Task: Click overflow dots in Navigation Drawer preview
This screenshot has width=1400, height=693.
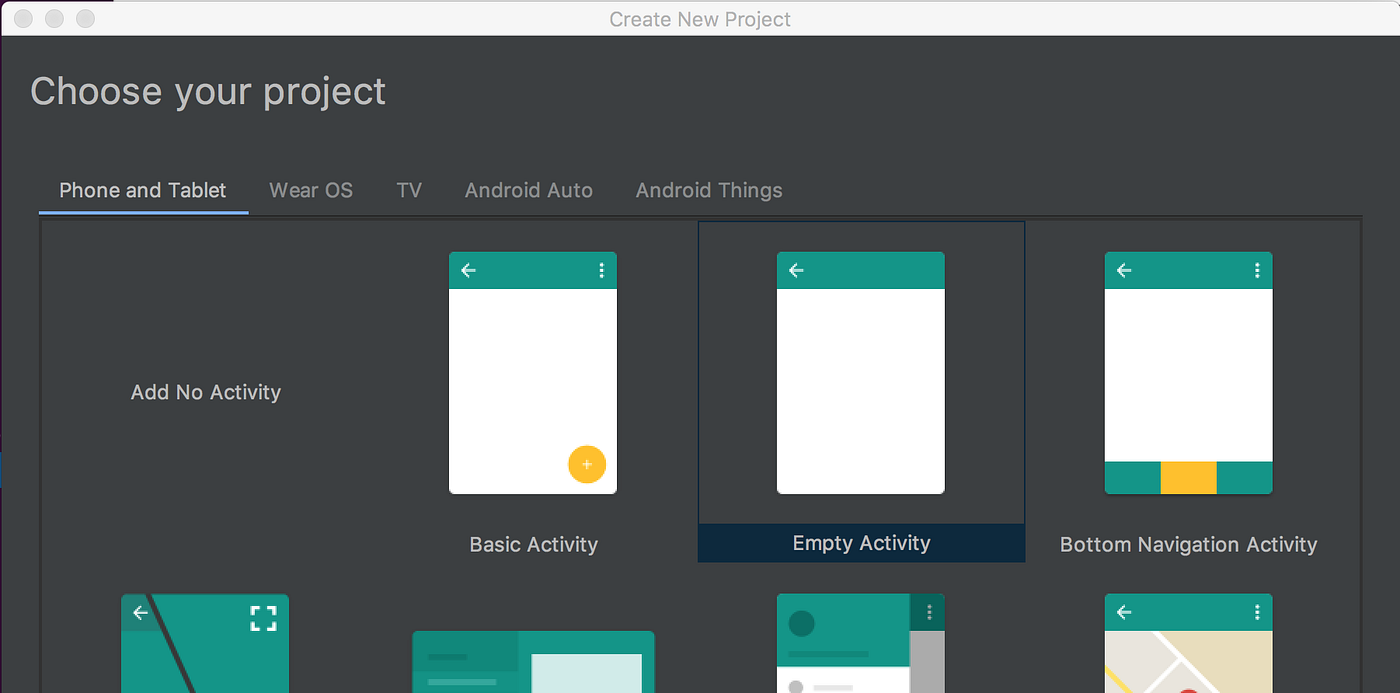Action: pyautogui.click(x=929, y=612)
